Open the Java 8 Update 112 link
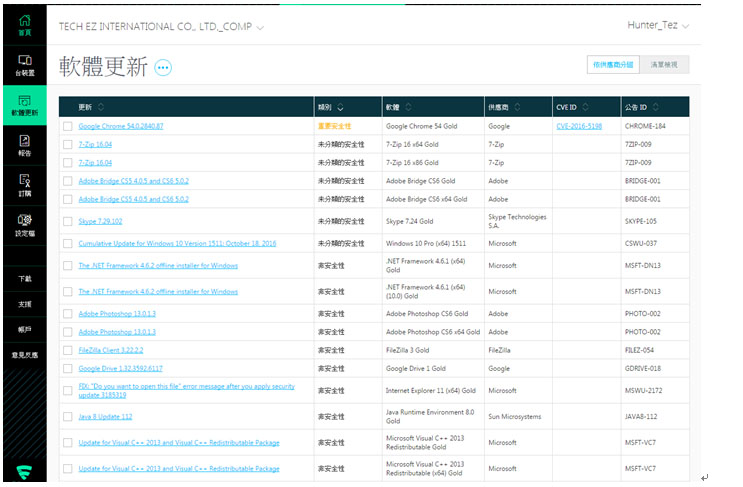The width and height of the screenshot is (743, 487). (x=105, y=417)
